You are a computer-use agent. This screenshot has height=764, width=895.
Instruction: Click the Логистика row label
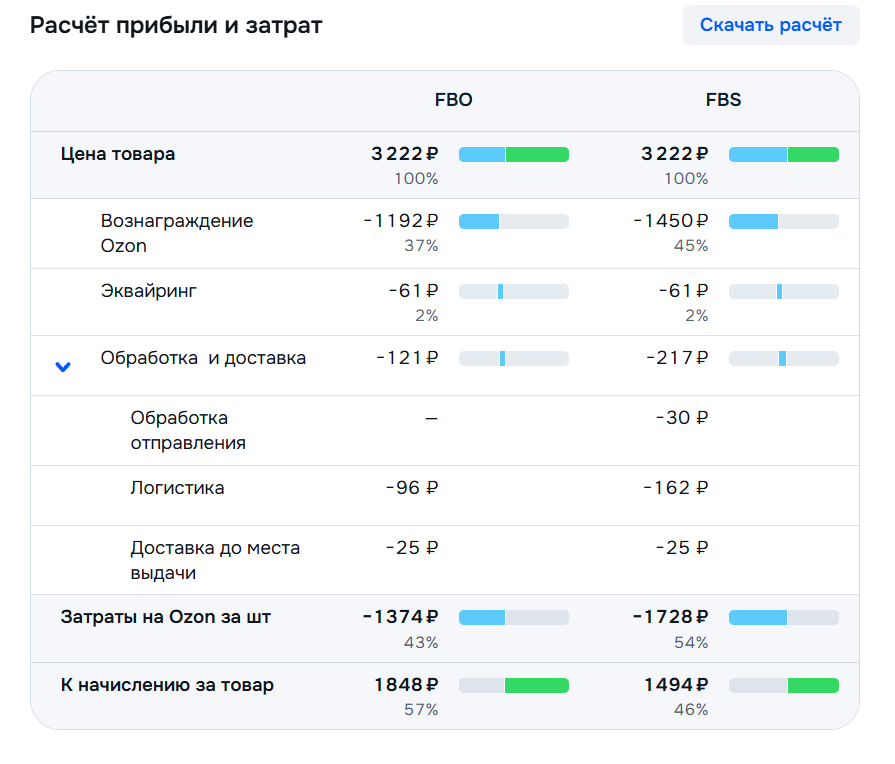click(x=177, y=488)
